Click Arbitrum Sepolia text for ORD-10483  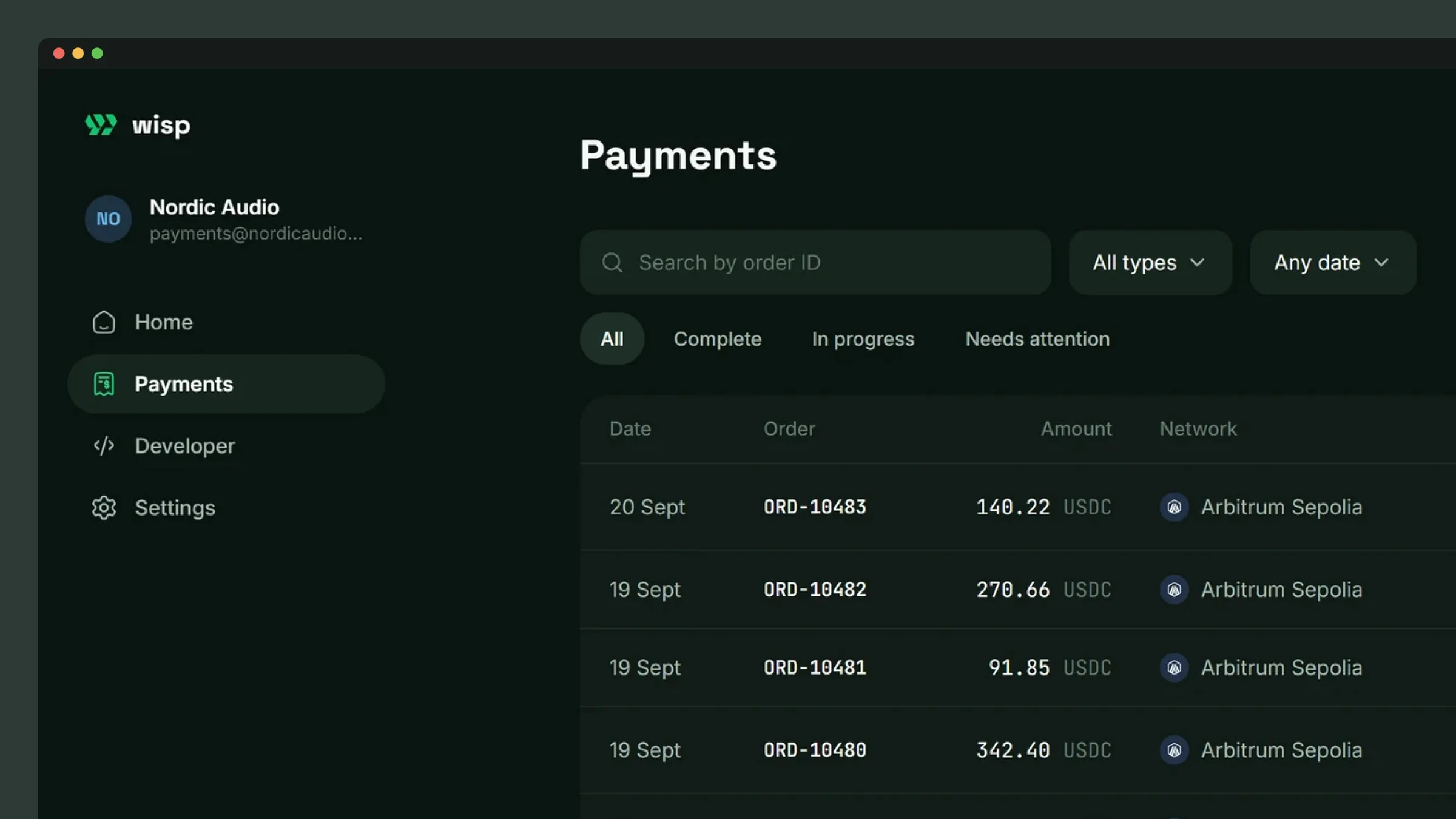(x=1282, y=507)
